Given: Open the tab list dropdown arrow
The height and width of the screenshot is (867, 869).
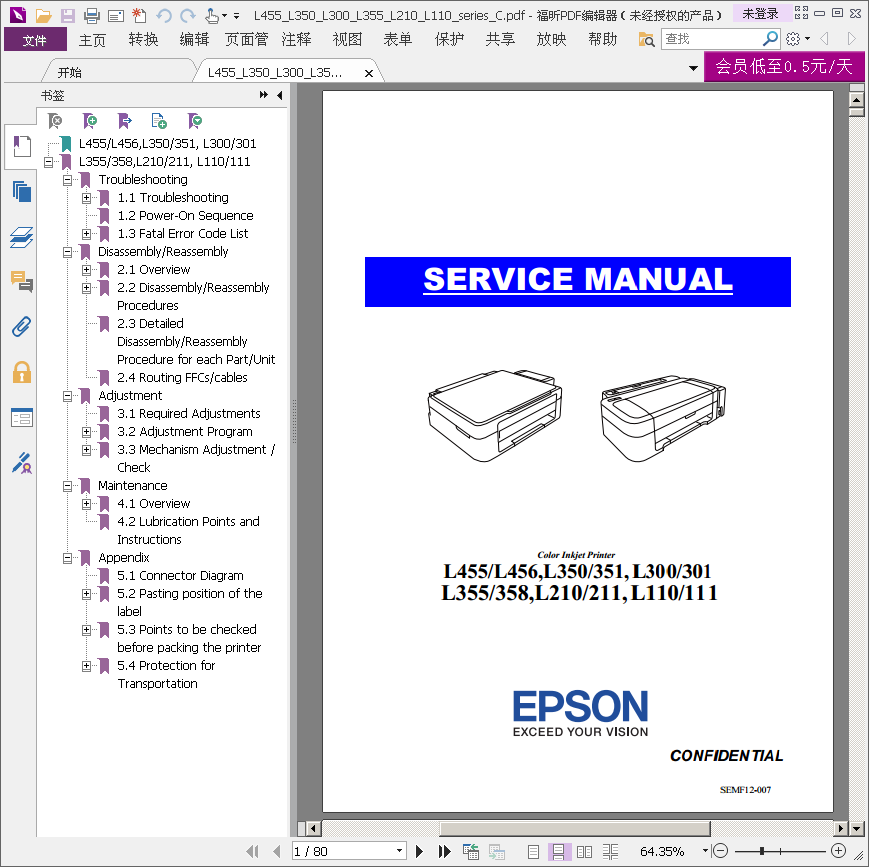Looking at the screenshot, I should coord(693,68).
